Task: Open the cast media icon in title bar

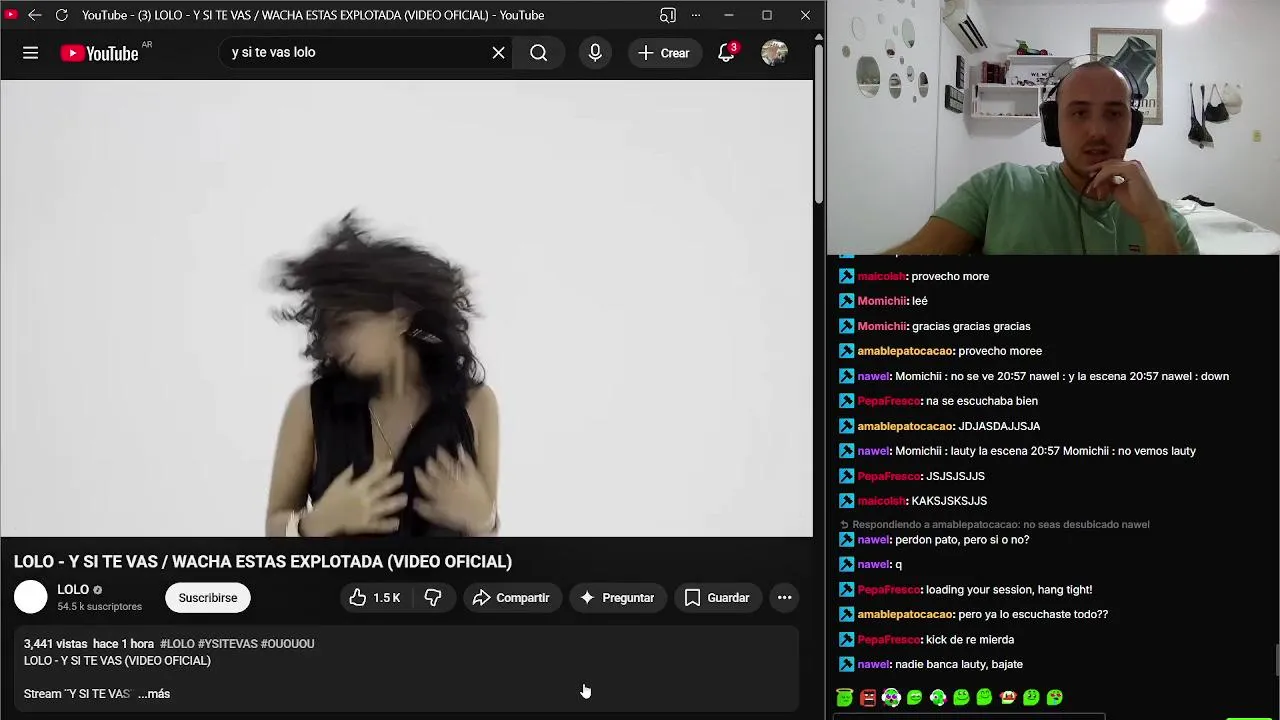Action: 668,15
